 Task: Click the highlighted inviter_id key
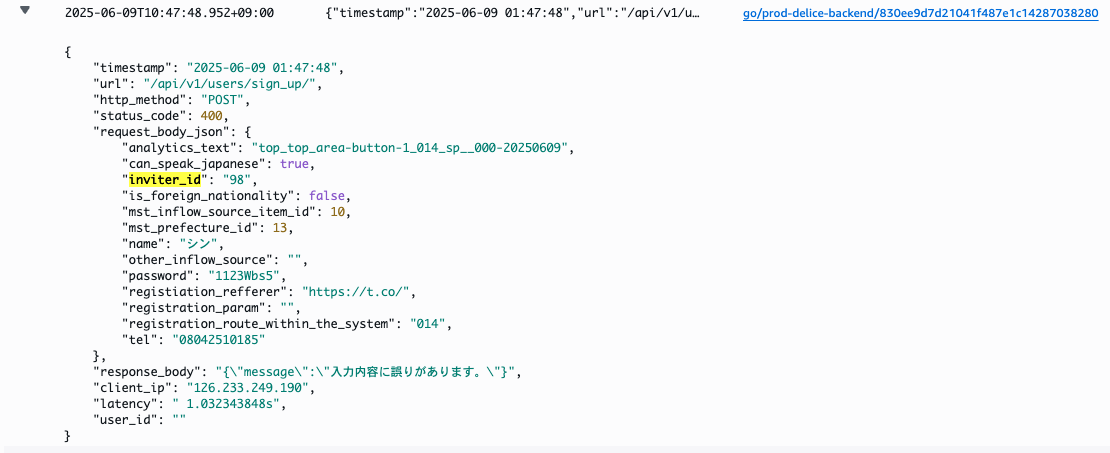(167, 179)
